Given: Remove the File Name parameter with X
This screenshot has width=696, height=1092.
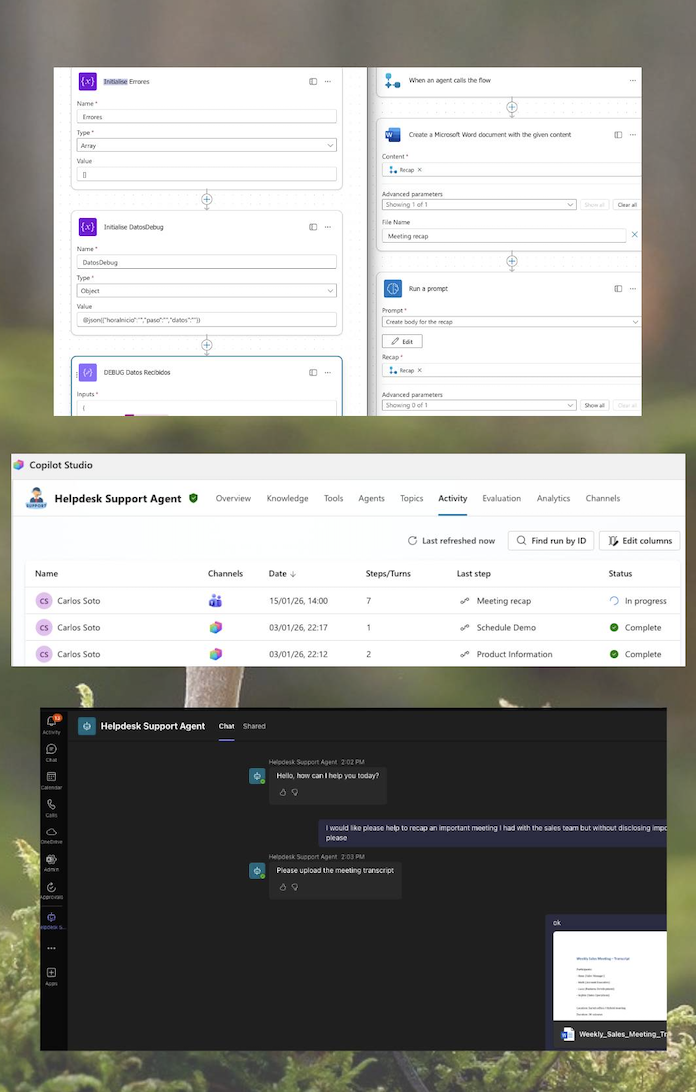Looking at the screenshot, I should [634, 235].
